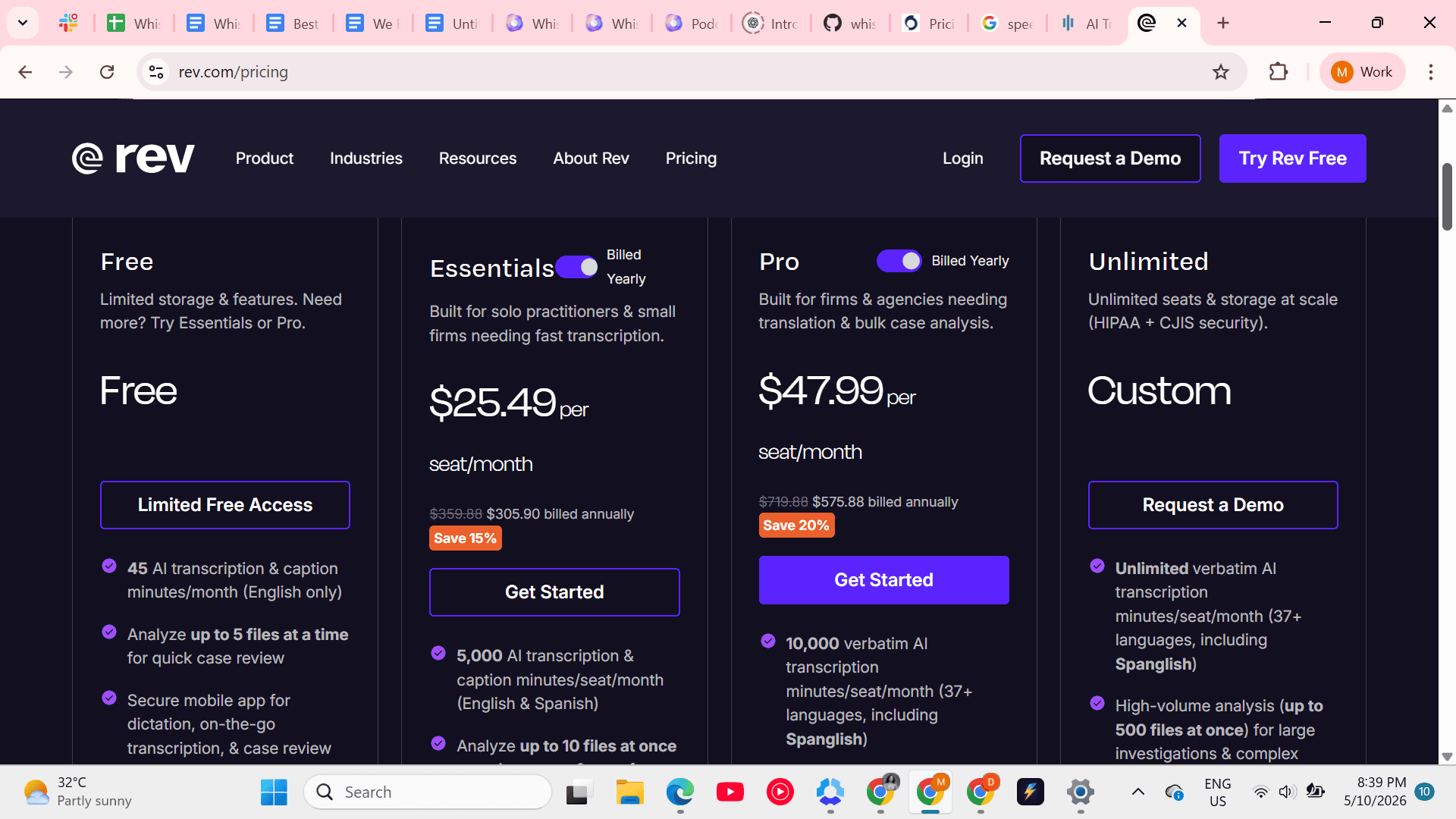Click Request a Demo under Unlimited plan
This screenshot has height=819, width=1456.
tap(1213, 505)
